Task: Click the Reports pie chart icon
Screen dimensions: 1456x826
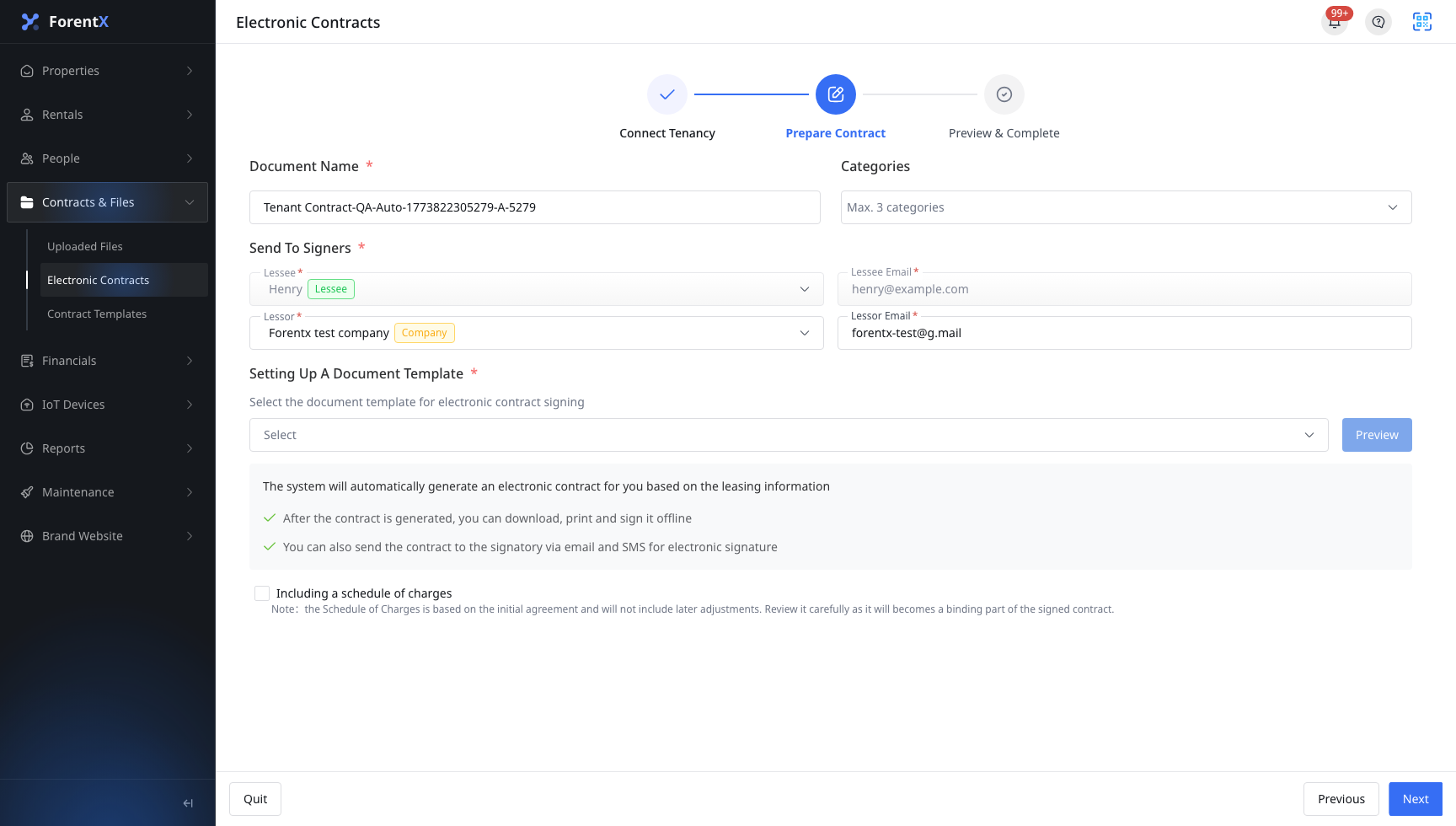Action: tap(27, 448)
